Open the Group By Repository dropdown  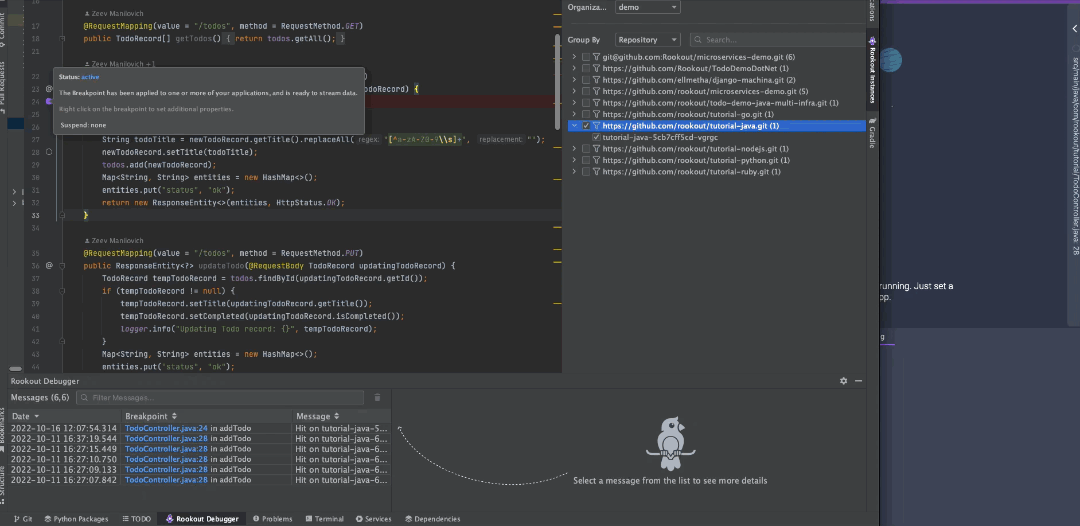[647, 40]
